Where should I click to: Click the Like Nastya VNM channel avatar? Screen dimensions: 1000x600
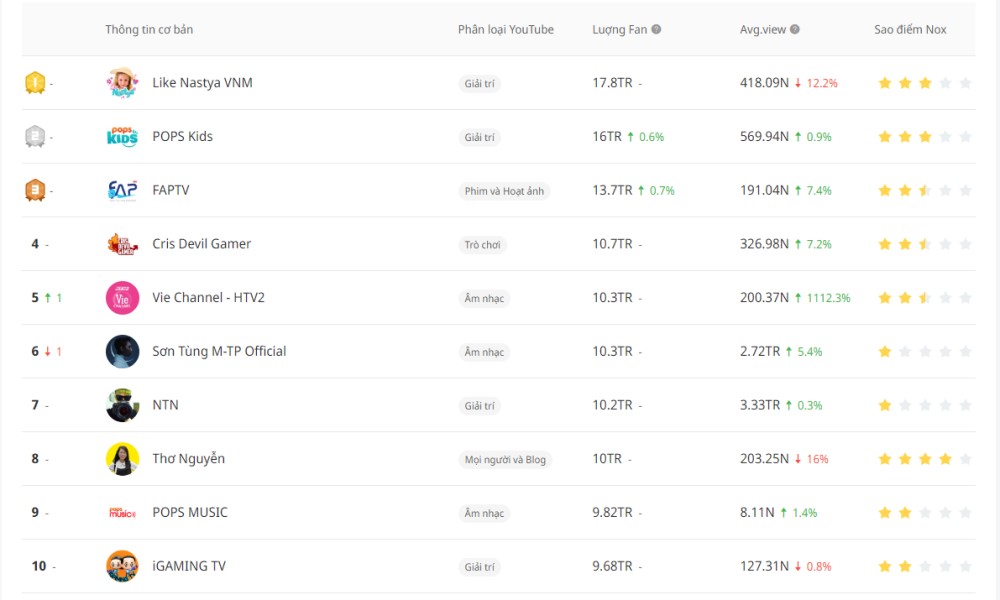point(122,83)
